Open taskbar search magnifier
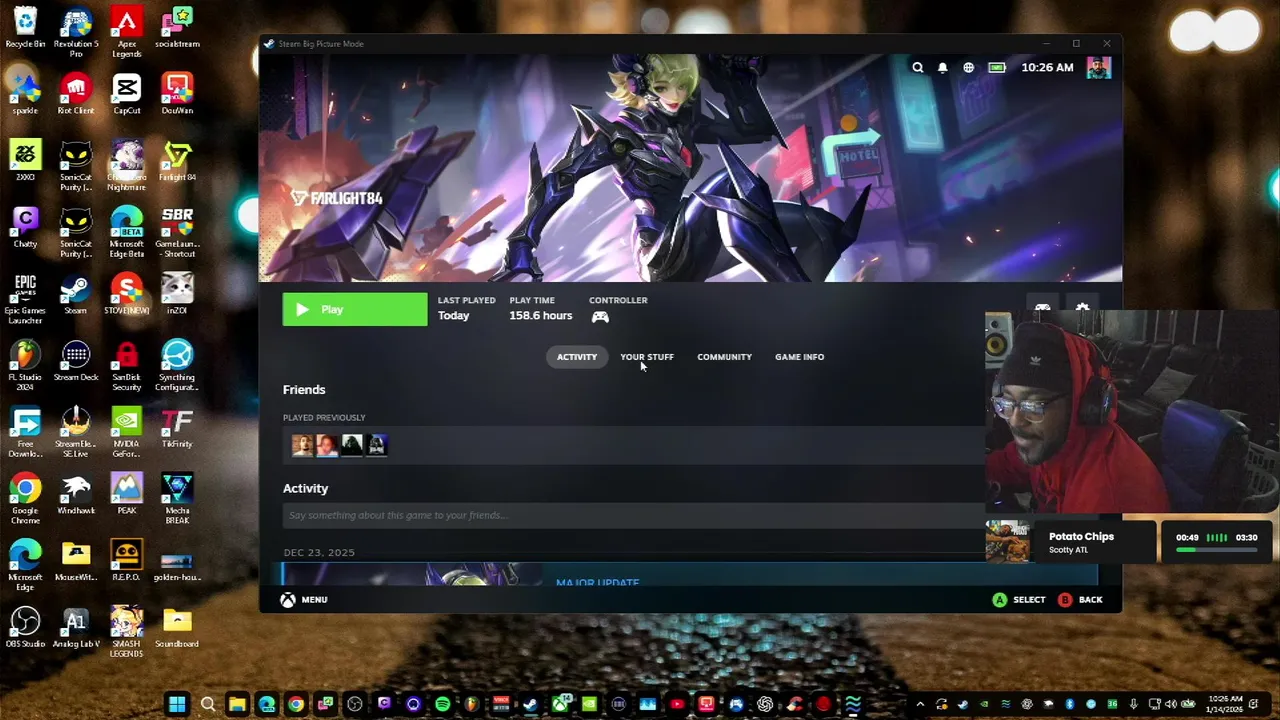This screenshot has height=720, width=1280. pos(208,705)
